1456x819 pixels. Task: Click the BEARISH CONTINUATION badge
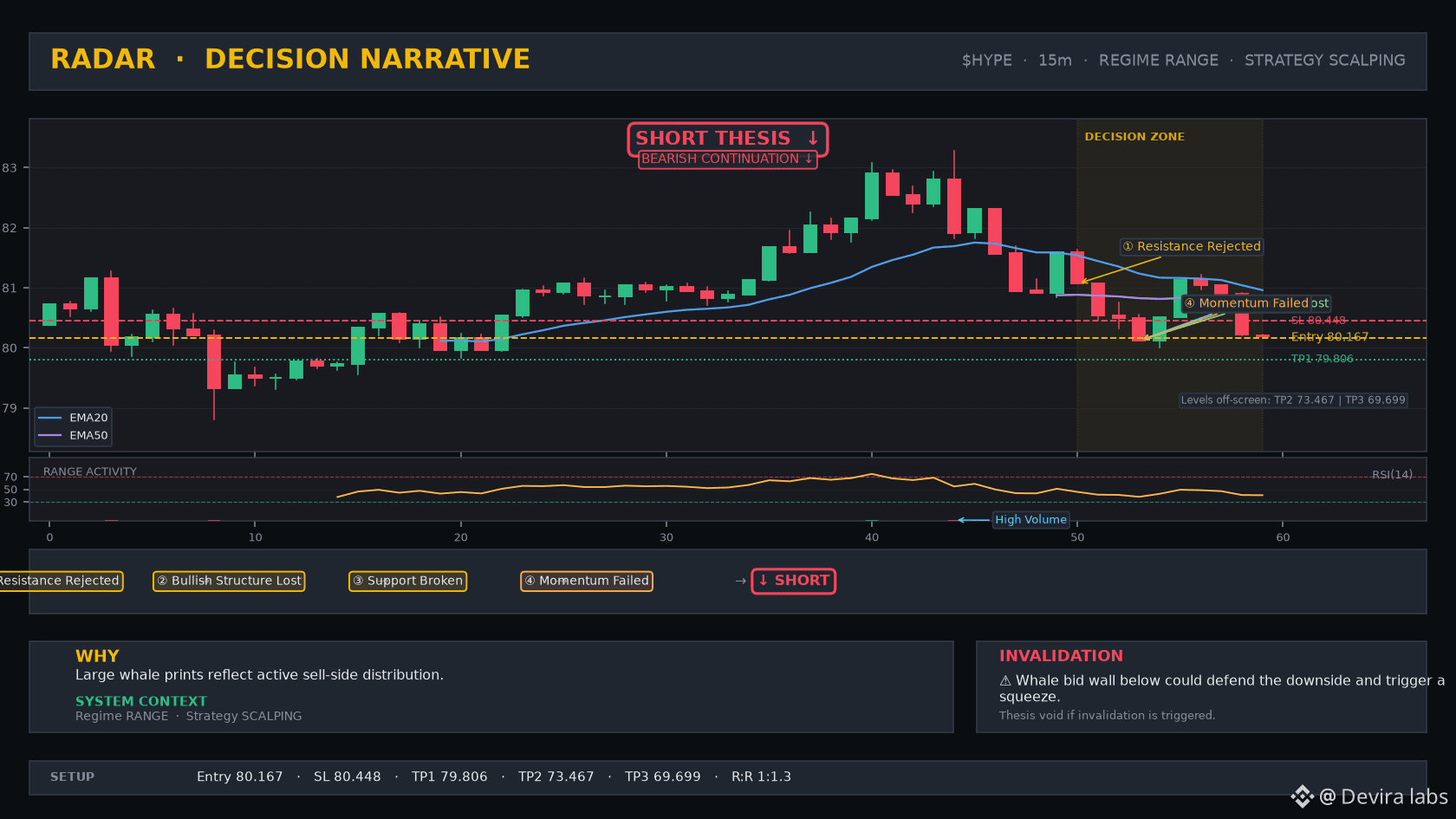pyautogui.click(x=727, y=159)
